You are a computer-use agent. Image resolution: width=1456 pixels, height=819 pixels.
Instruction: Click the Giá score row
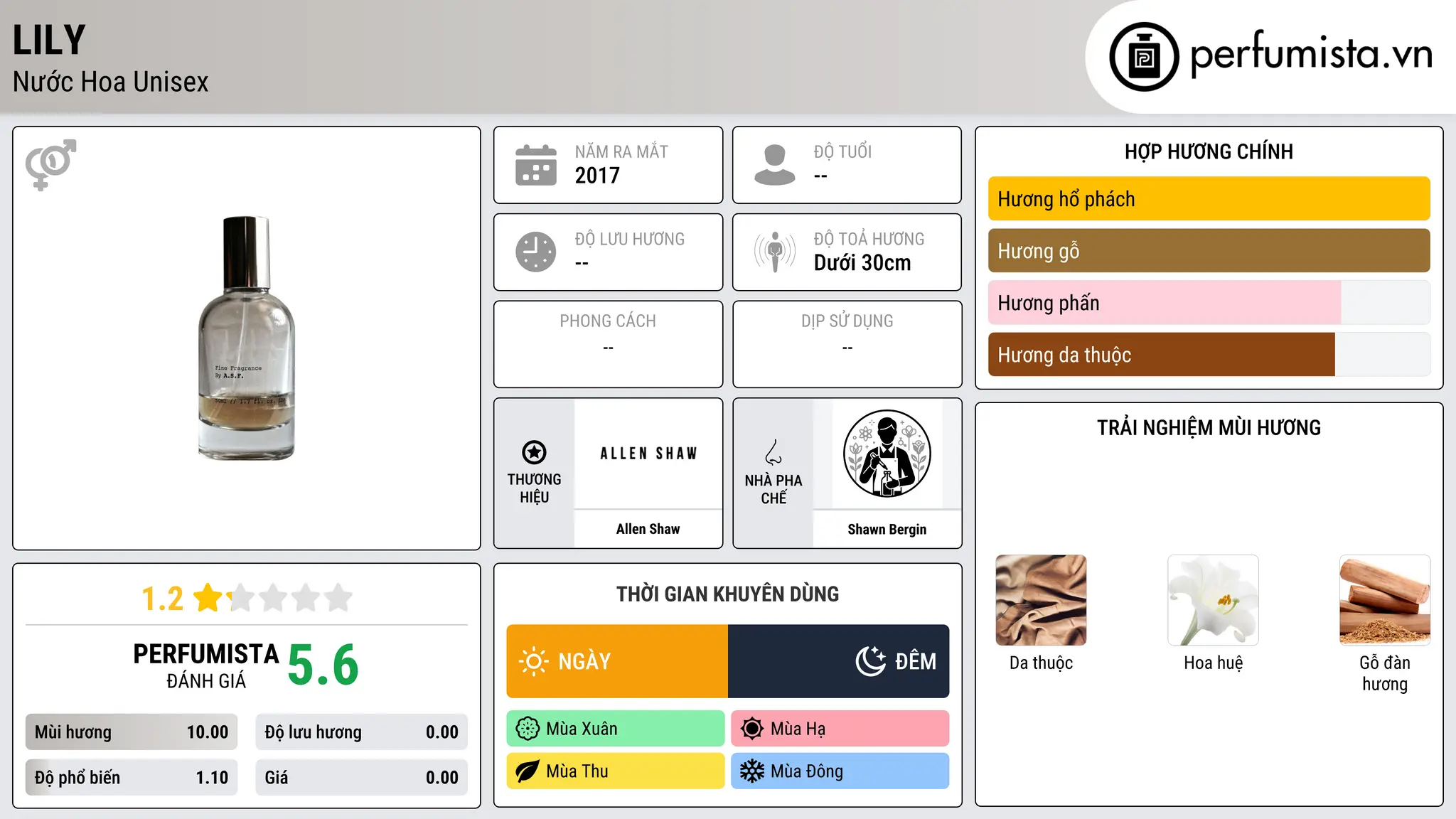click(x=362, y=778)
